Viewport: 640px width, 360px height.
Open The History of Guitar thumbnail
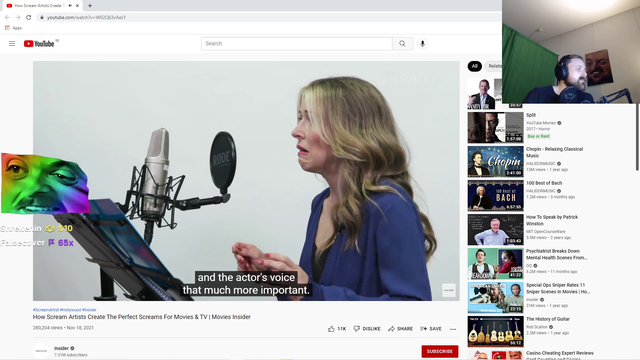(x=496, y=332)
